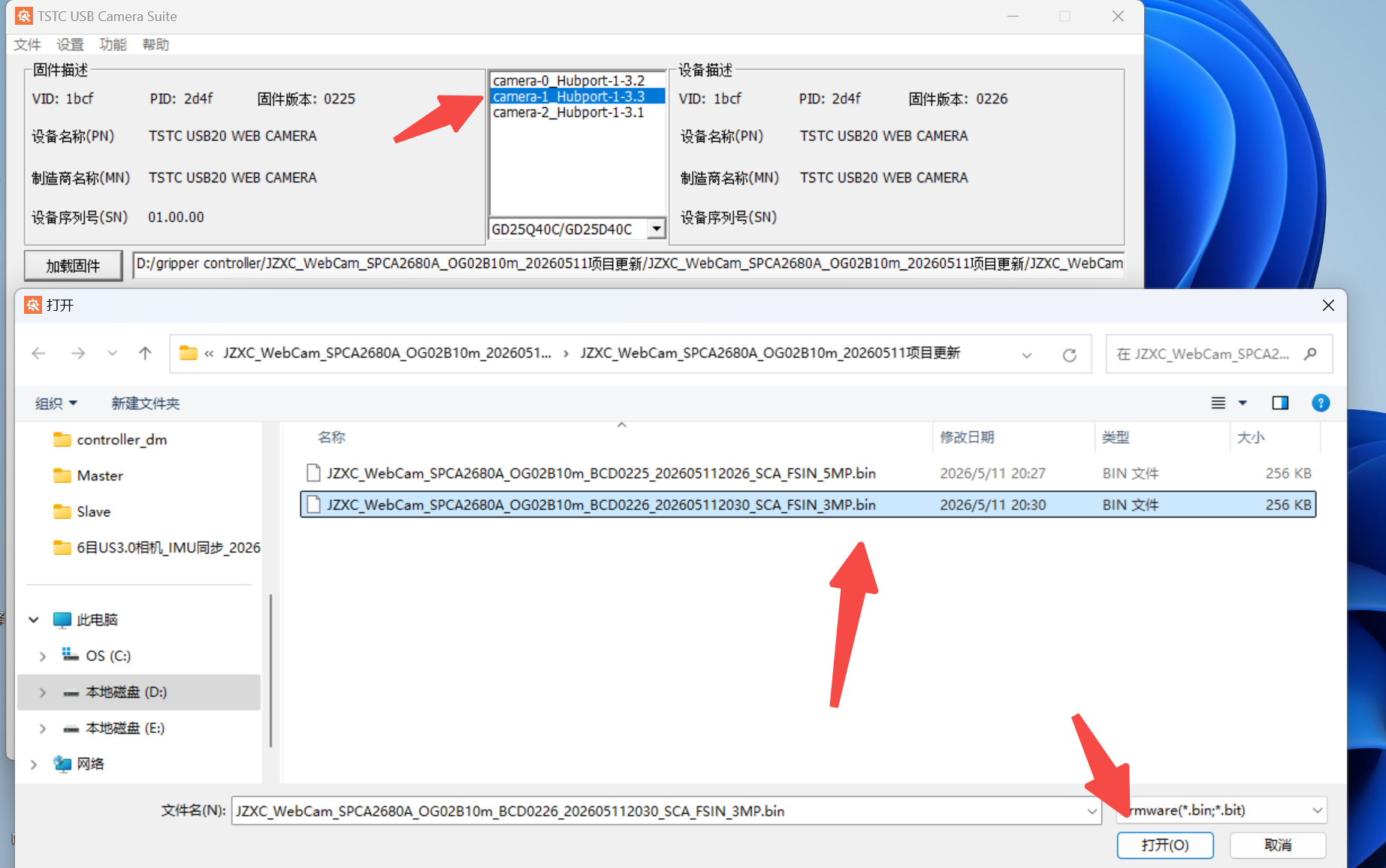The image size is (1386, 868).
Task: Click the 文件名 input field
Action: (666, 811)
